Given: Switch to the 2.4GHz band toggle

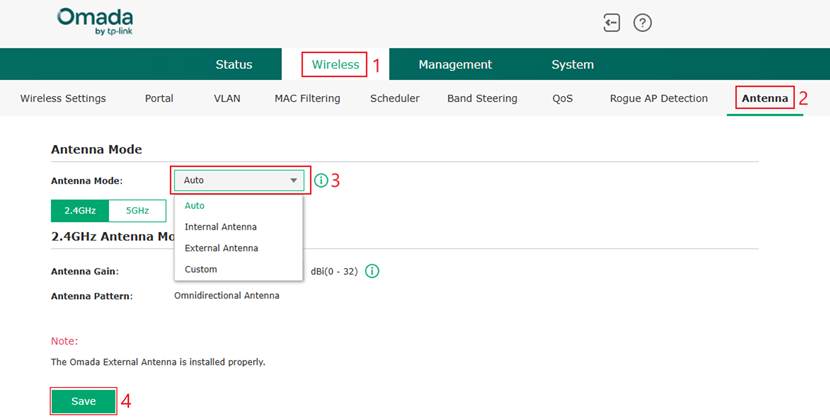Looking at the screenshot, I should click(x=79, y=211).
